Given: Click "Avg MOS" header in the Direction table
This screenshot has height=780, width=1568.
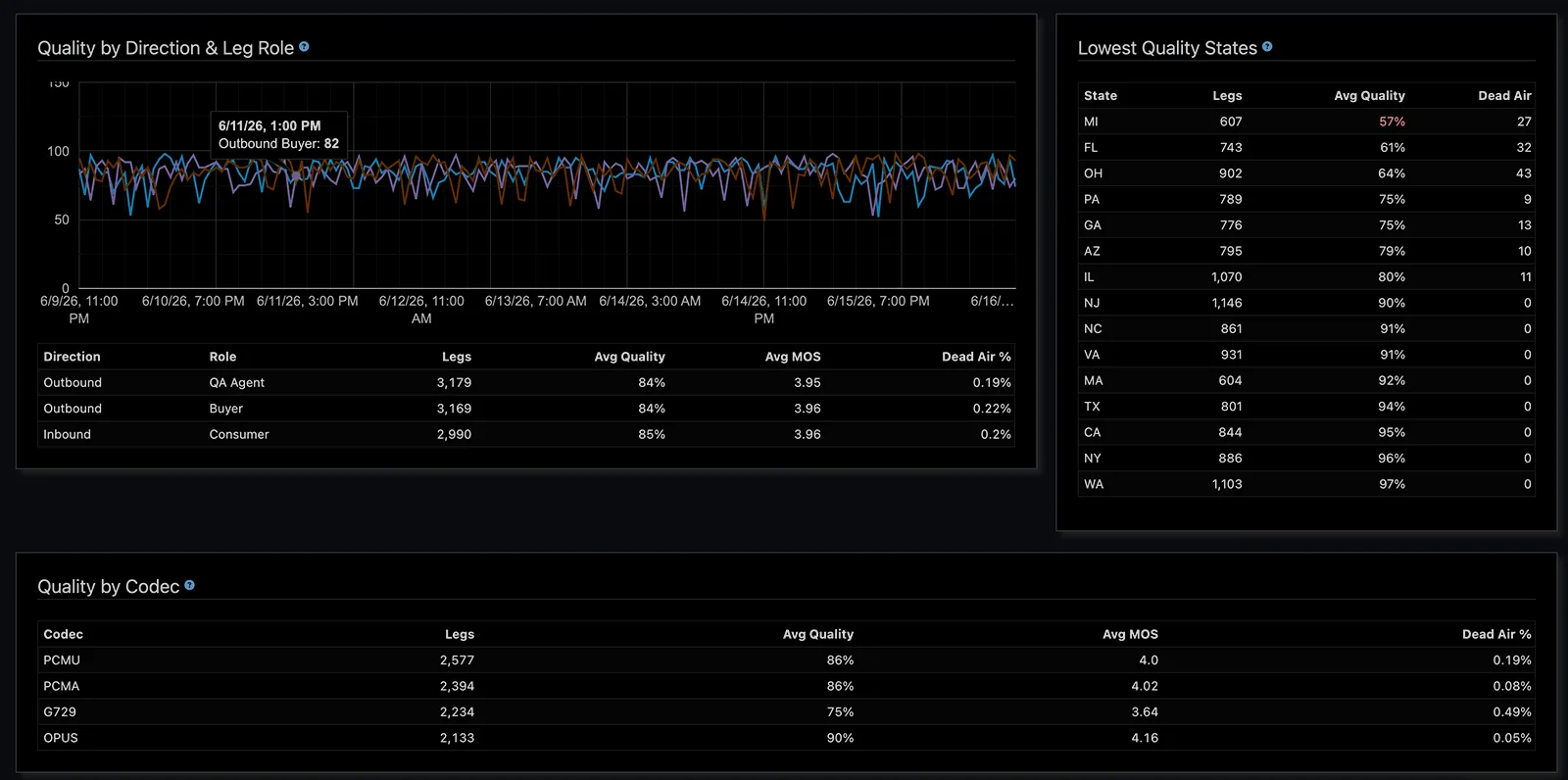Looking at the screenshot, I should pyautogui.click(x=793, y=357).
